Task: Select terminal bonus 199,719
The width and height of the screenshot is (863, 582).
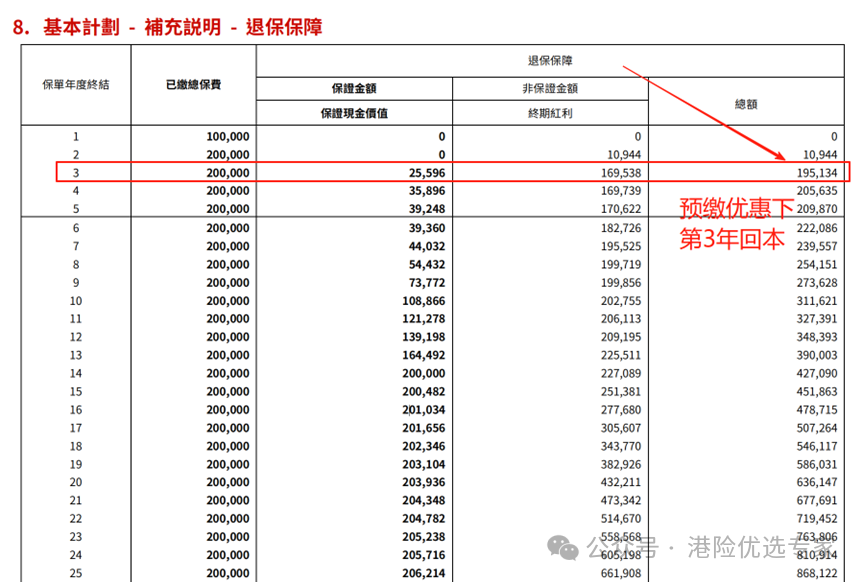Action: pyautogui.click(x=621, y=264)
